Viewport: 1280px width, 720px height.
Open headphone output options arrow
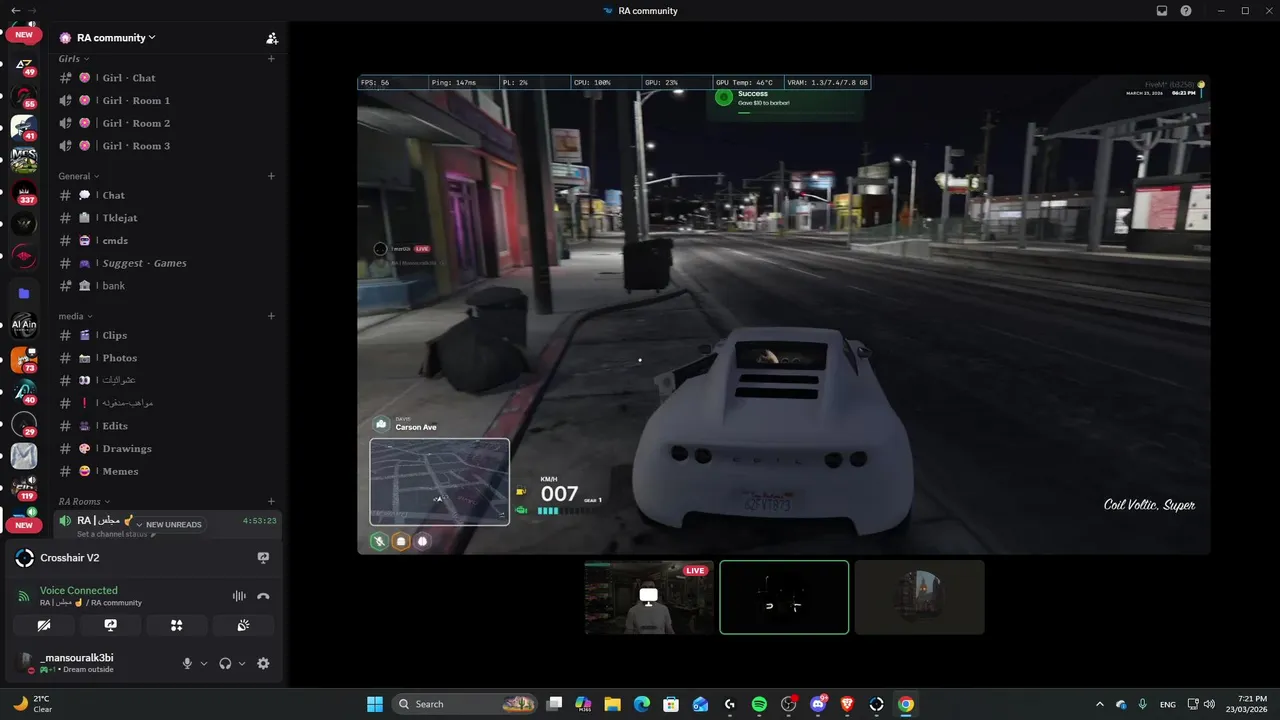pos(242,663)
